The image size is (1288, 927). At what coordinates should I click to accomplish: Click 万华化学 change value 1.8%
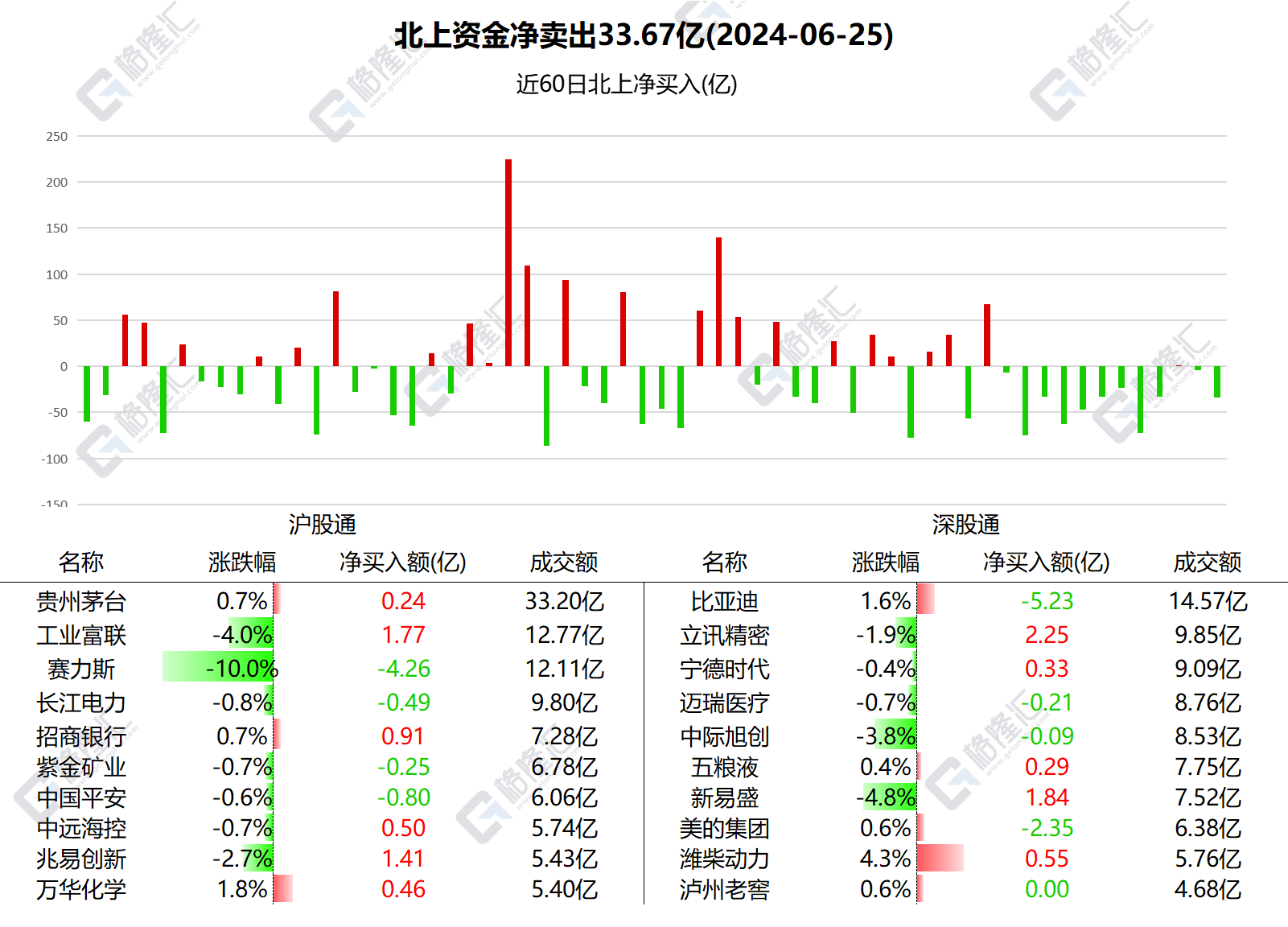(241, 889)
